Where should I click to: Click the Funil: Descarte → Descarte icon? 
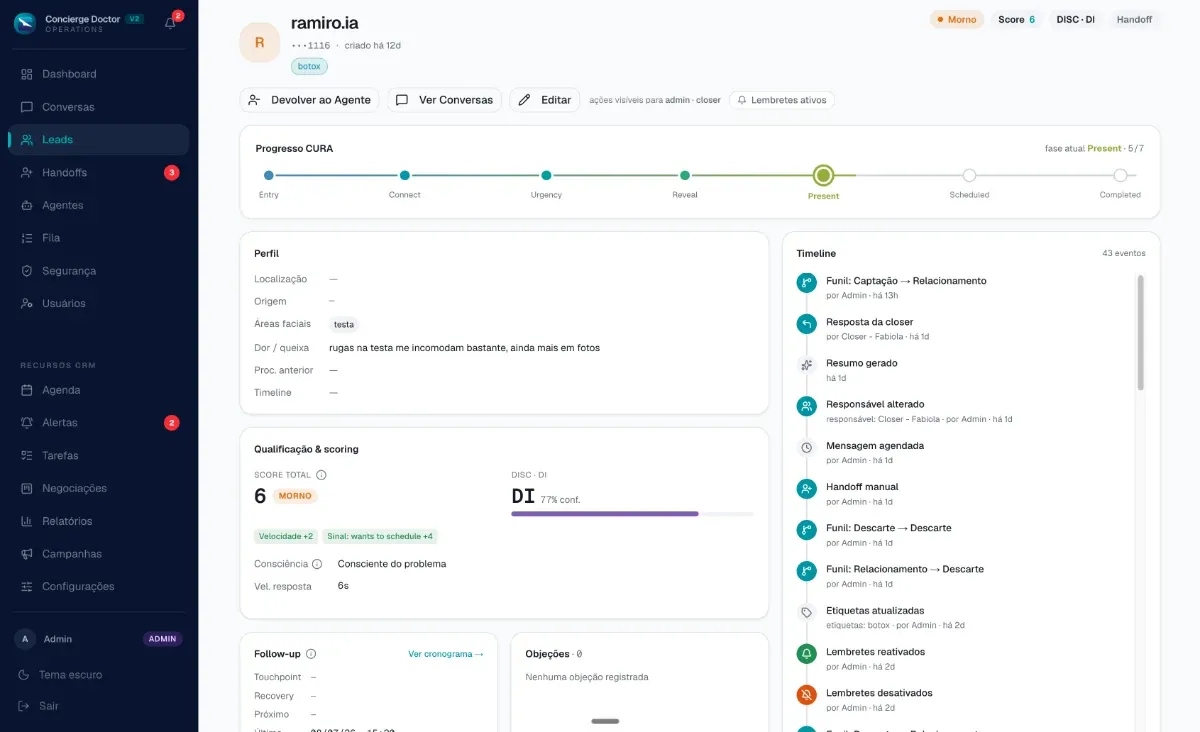pyautogui.click(x=807, y=530)
